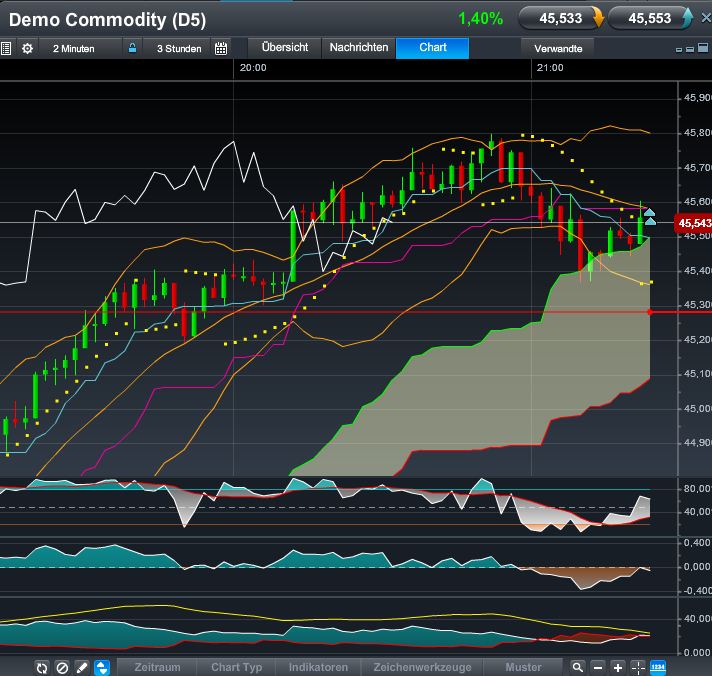712x676 pixels.
Task: Toggle the lock icon beside 3 Stunden
Action: tap(132, 48)
